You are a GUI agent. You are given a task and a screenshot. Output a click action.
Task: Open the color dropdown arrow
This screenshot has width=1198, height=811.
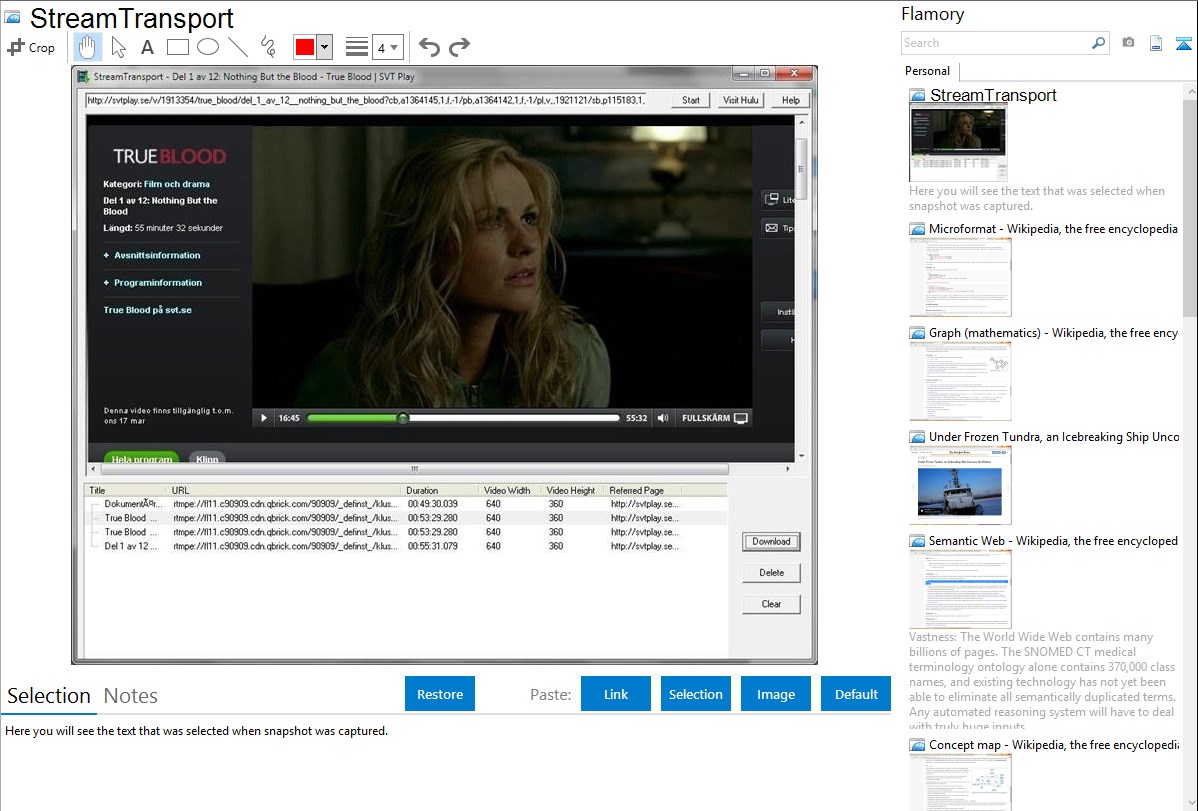tap(324, 47)
